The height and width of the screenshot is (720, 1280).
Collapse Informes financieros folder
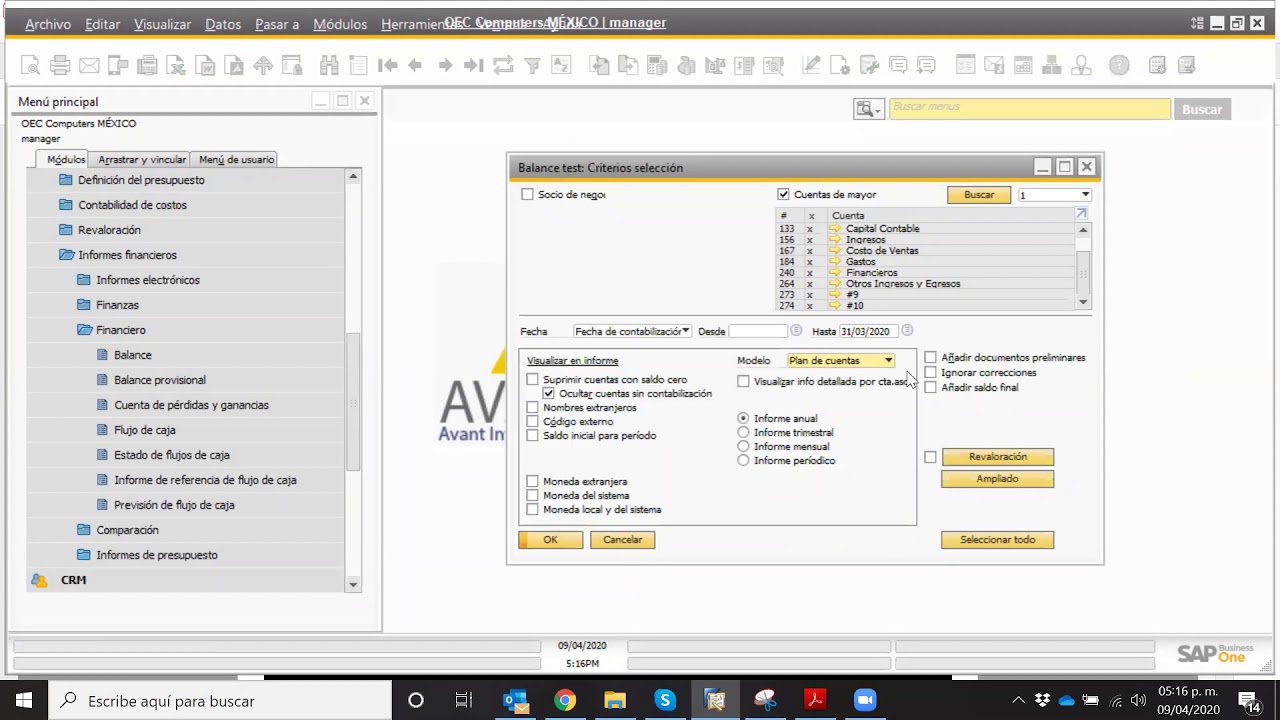click(66, 255)
